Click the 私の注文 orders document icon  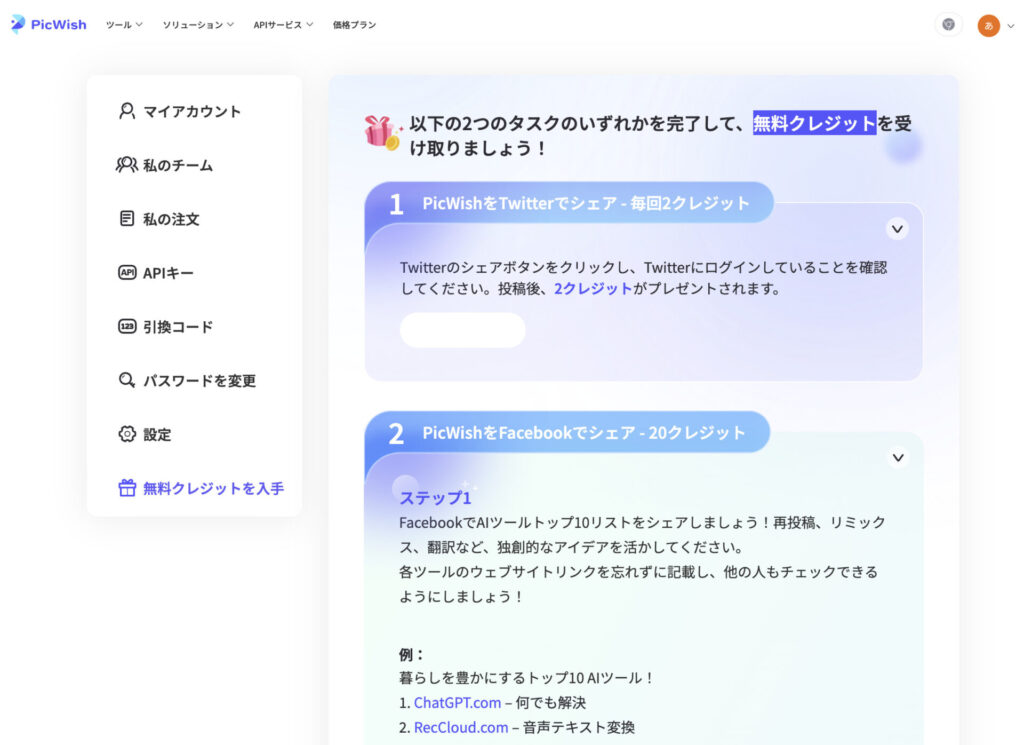127,219
